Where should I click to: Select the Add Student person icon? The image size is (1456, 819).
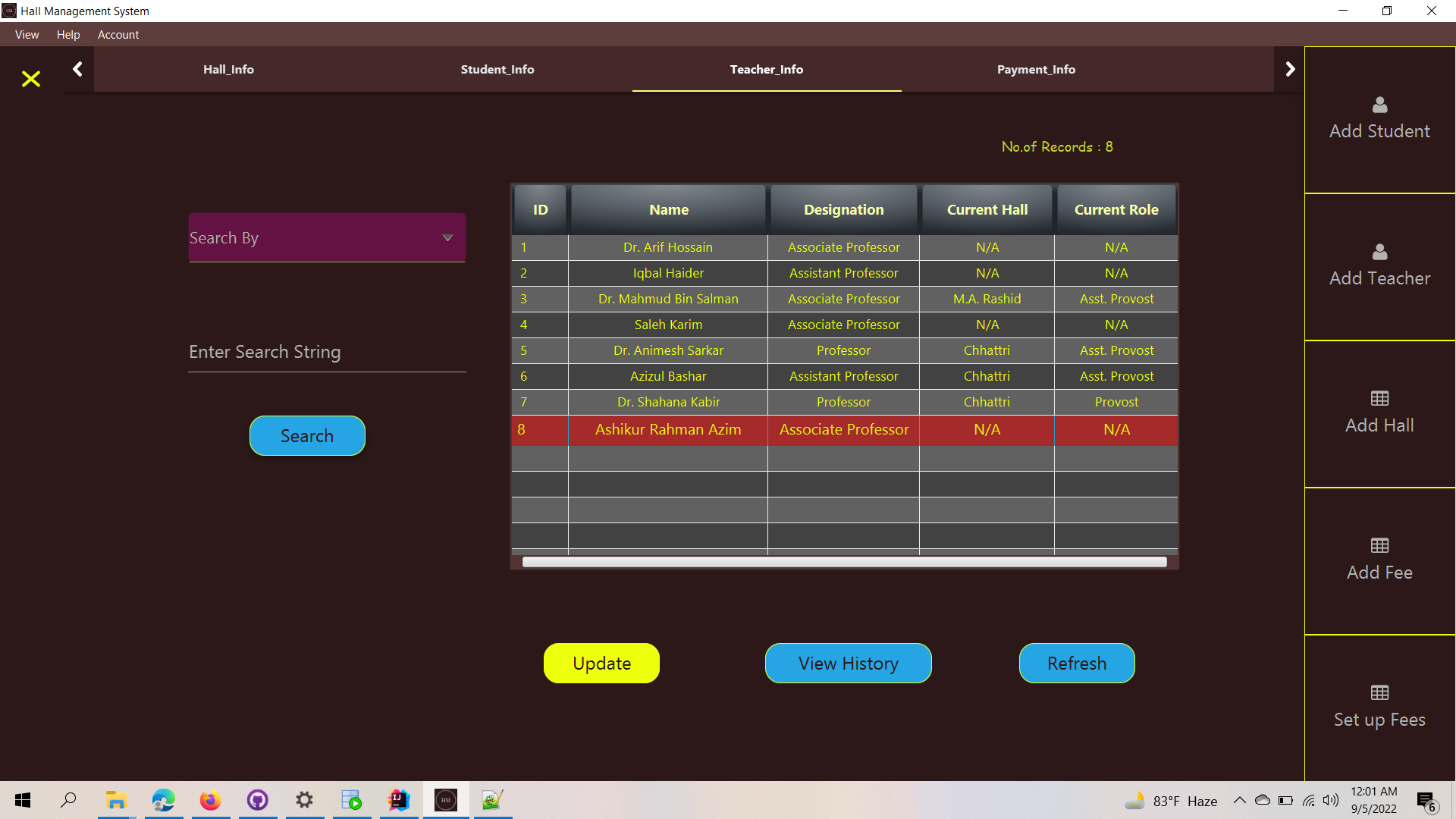(1379, 105)
